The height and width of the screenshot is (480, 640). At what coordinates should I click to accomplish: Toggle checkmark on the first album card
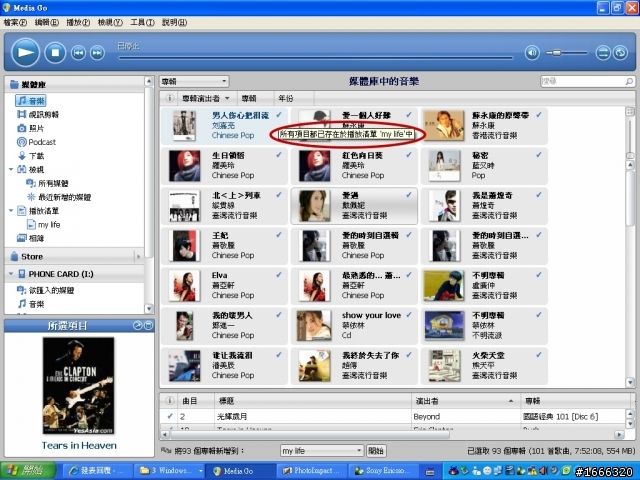[279, 115]
